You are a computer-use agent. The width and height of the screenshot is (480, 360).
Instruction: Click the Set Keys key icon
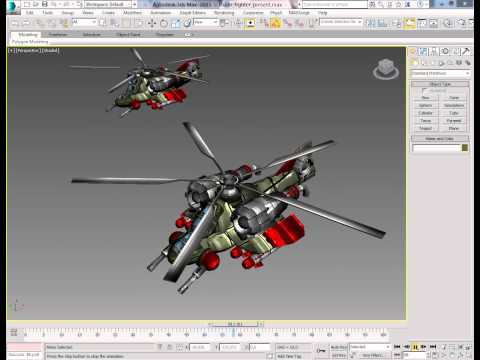(321, 351)
